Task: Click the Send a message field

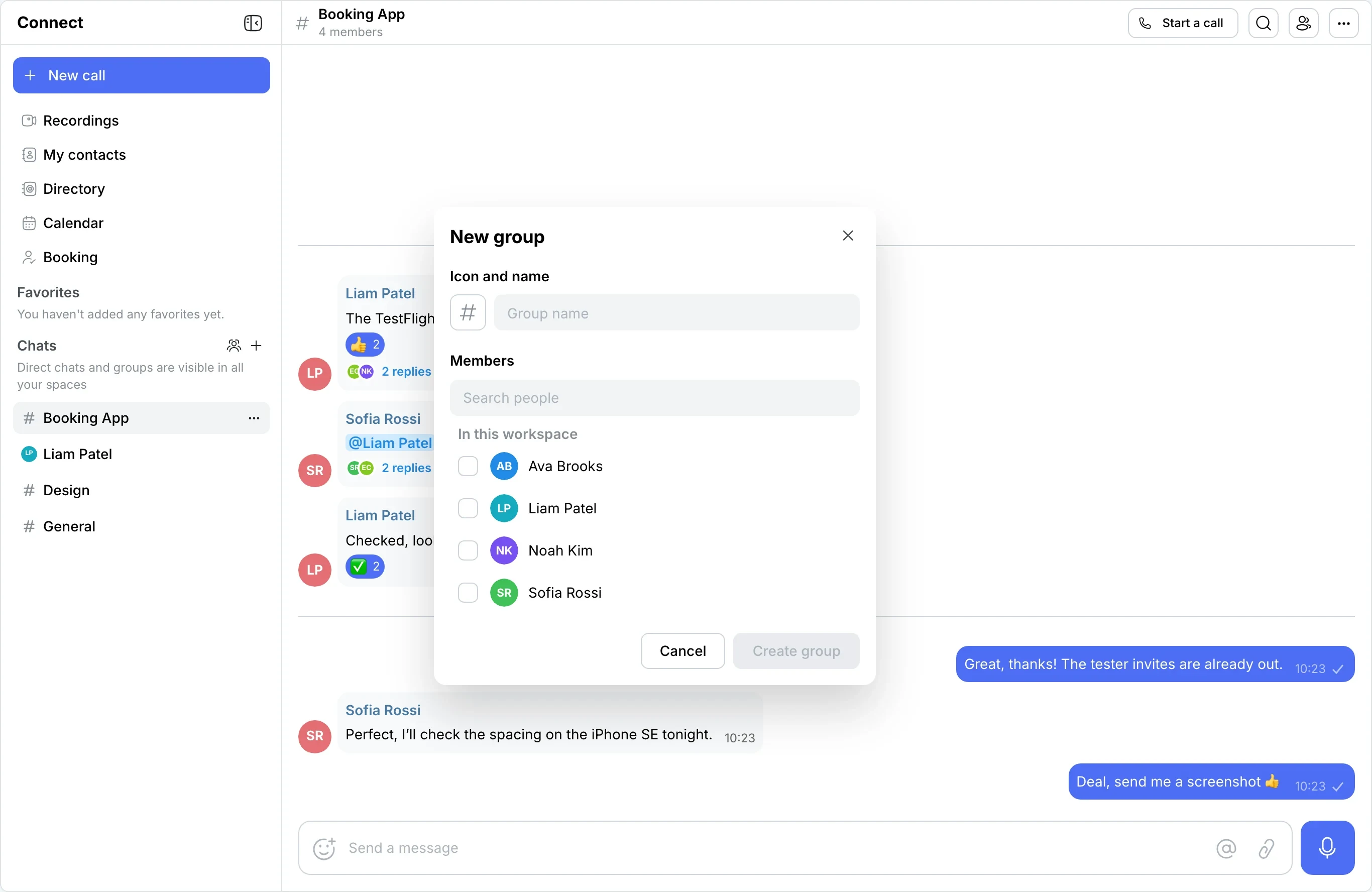Action: tap(772, 848)
